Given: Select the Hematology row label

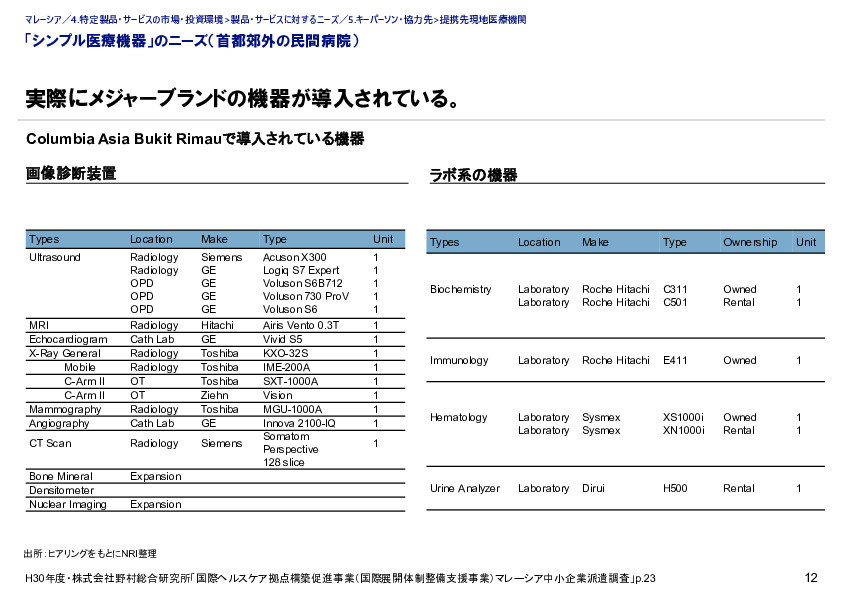Looking at the screenshot, I should [x=458, y=417].
